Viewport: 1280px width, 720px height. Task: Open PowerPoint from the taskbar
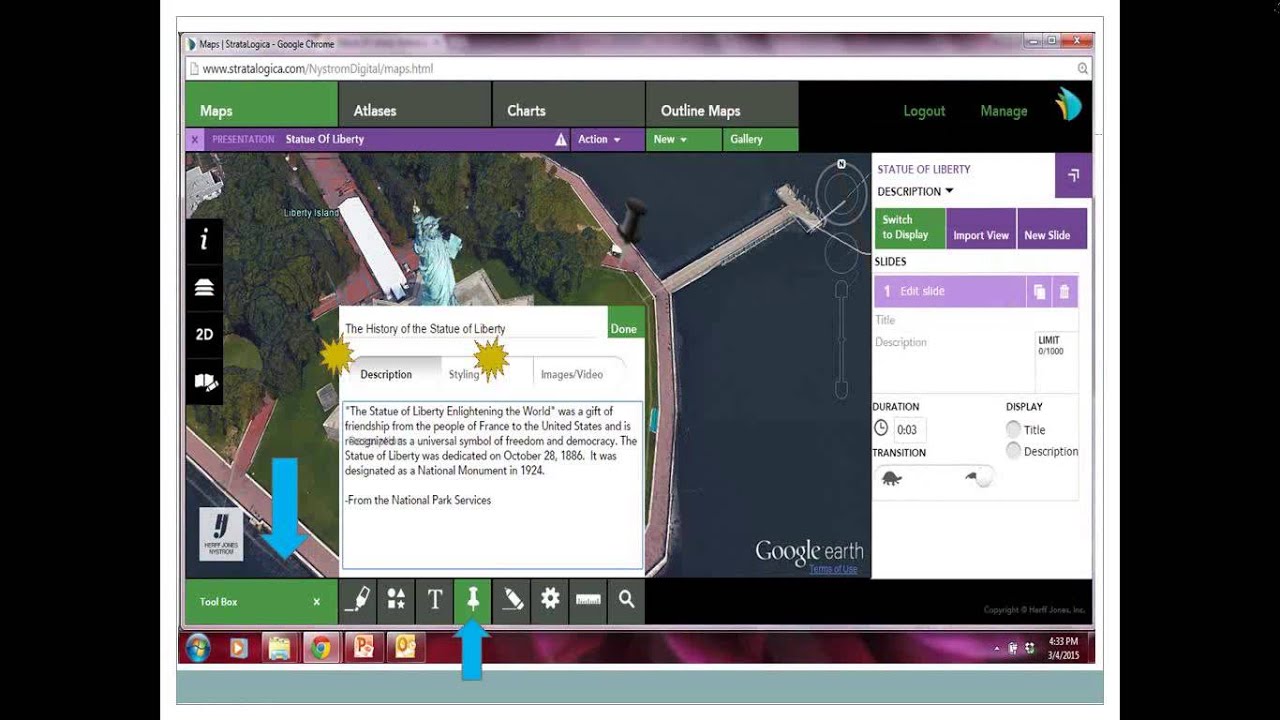pos(362,648)
